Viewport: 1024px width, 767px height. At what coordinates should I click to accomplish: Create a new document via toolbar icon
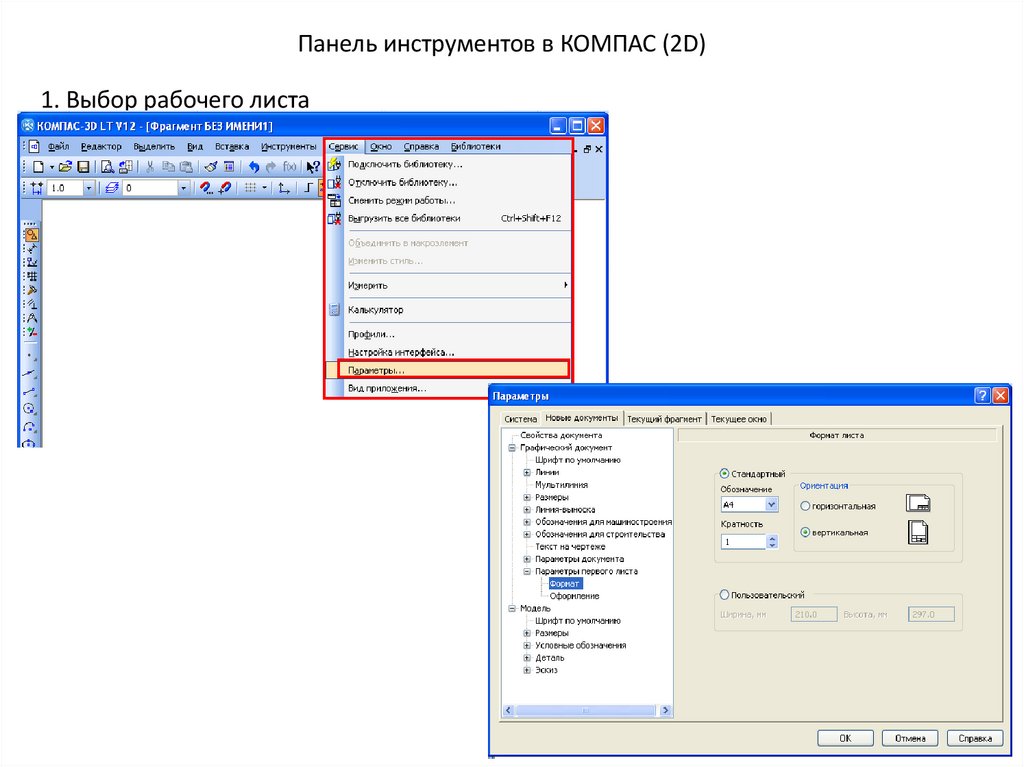[39, 167]
